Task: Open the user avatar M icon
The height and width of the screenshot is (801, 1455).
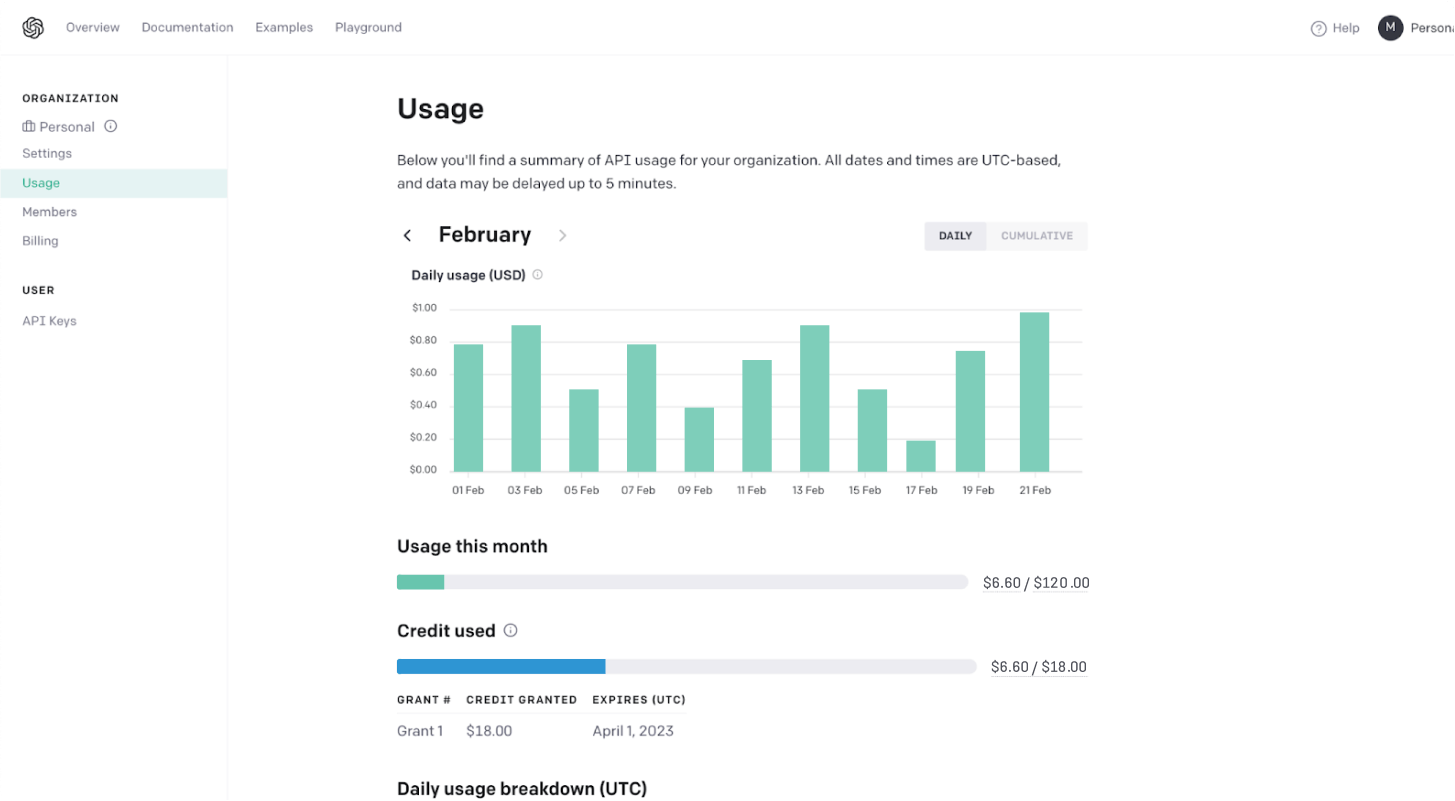Action: [1390, 28]
